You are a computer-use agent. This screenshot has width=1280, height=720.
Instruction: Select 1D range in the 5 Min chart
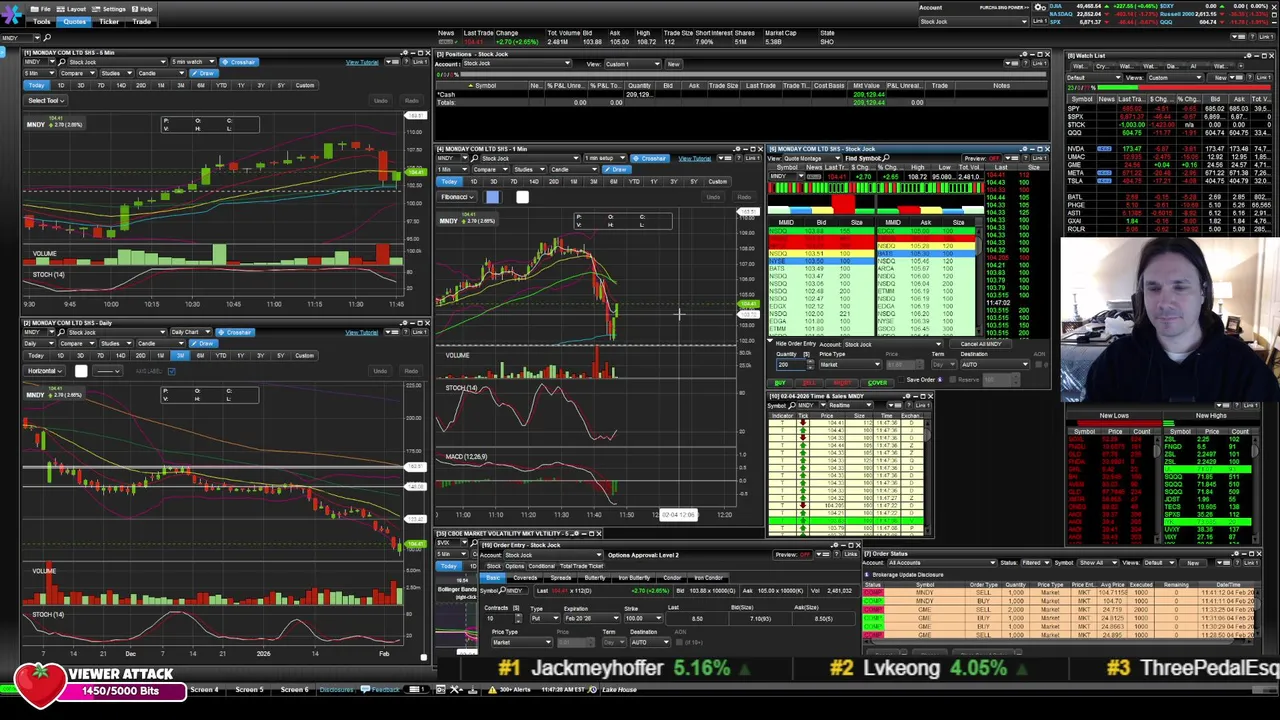(x=61, y=85)
